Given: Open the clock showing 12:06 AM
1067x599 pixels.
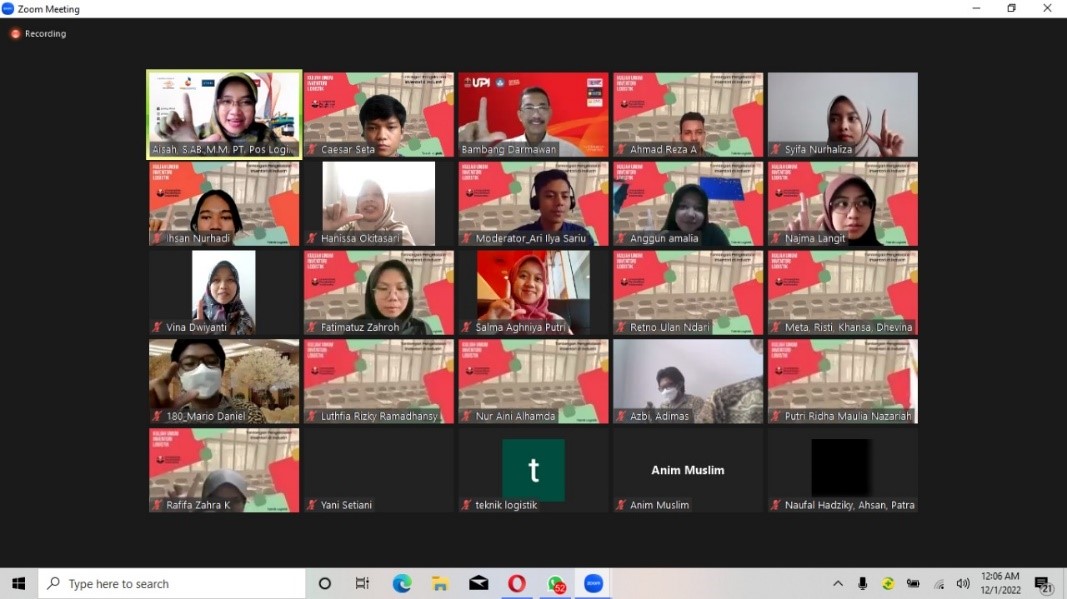Looking at the screenshot, I should [x=1000, y=583].
